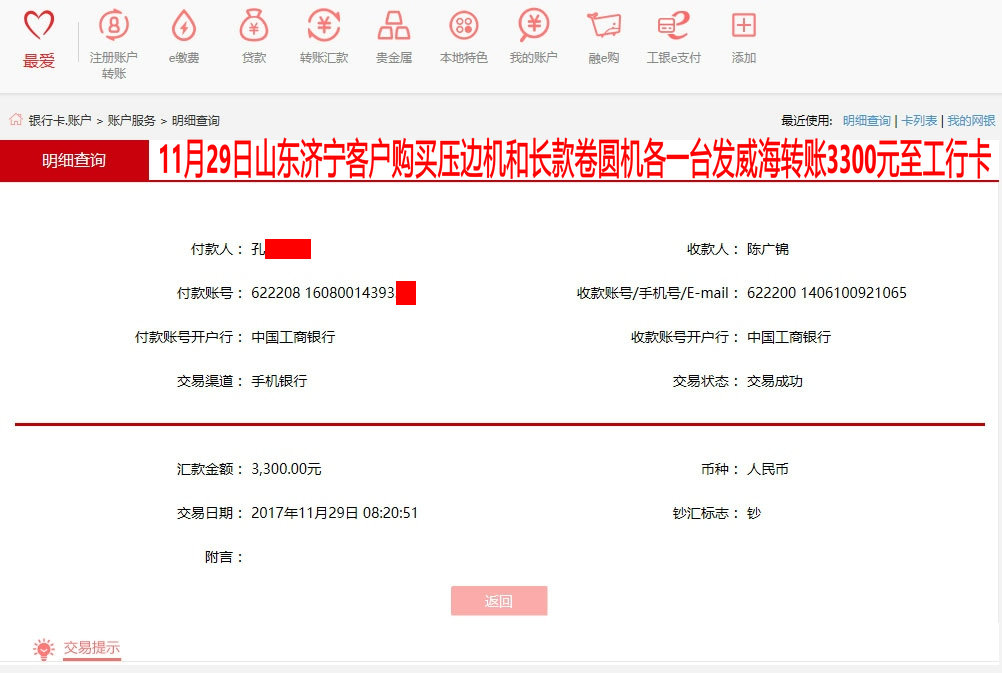The height and width of the screenshot is (673, 1002).
Task: Select the 工银e支付 payment icon
Action: (672, 36)
